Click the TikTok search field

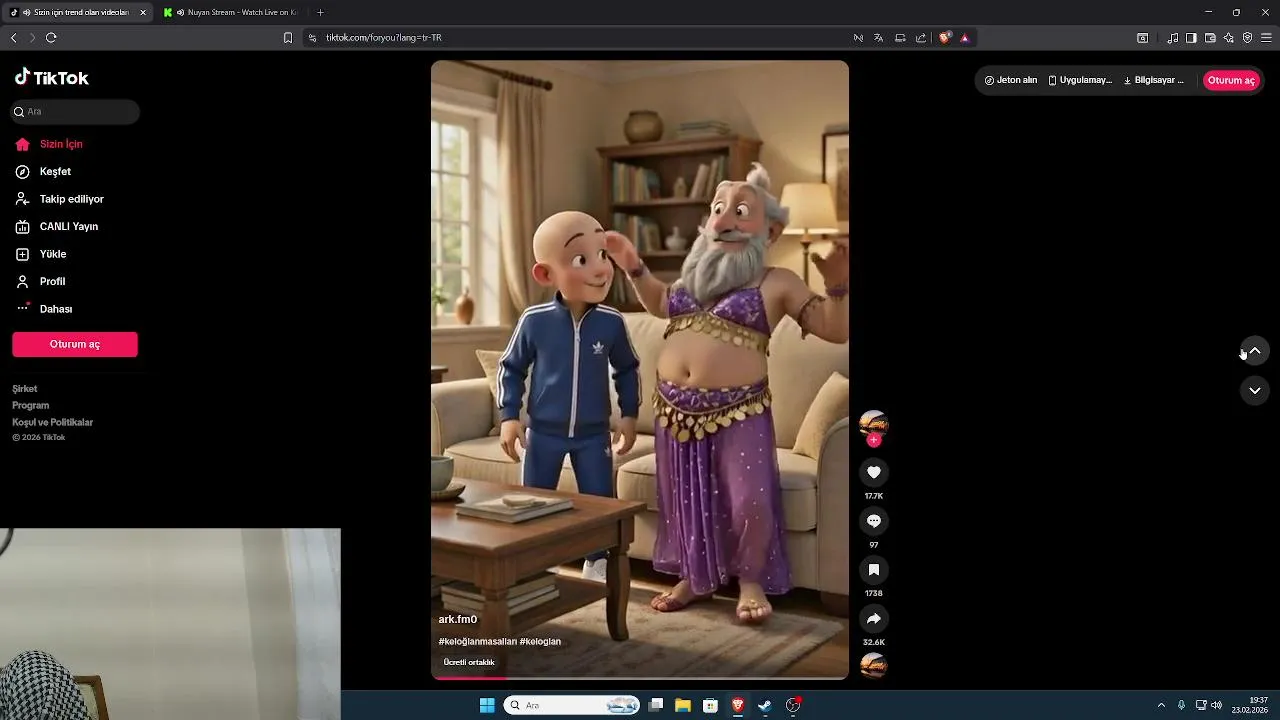(75, 112)
